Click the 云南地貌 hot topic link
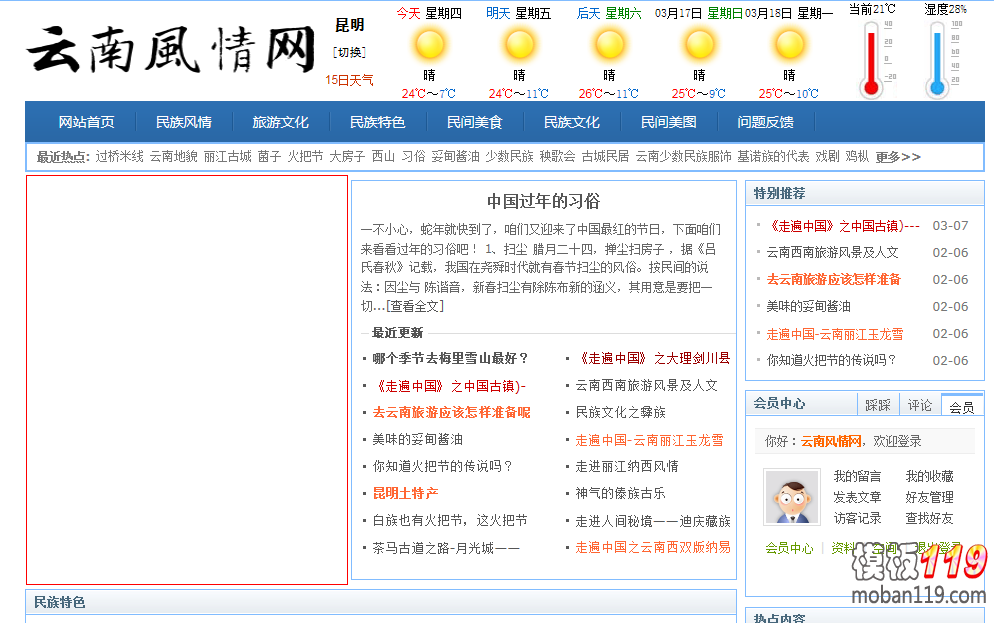Screen dimensions: 994x623 coord(174,157)
